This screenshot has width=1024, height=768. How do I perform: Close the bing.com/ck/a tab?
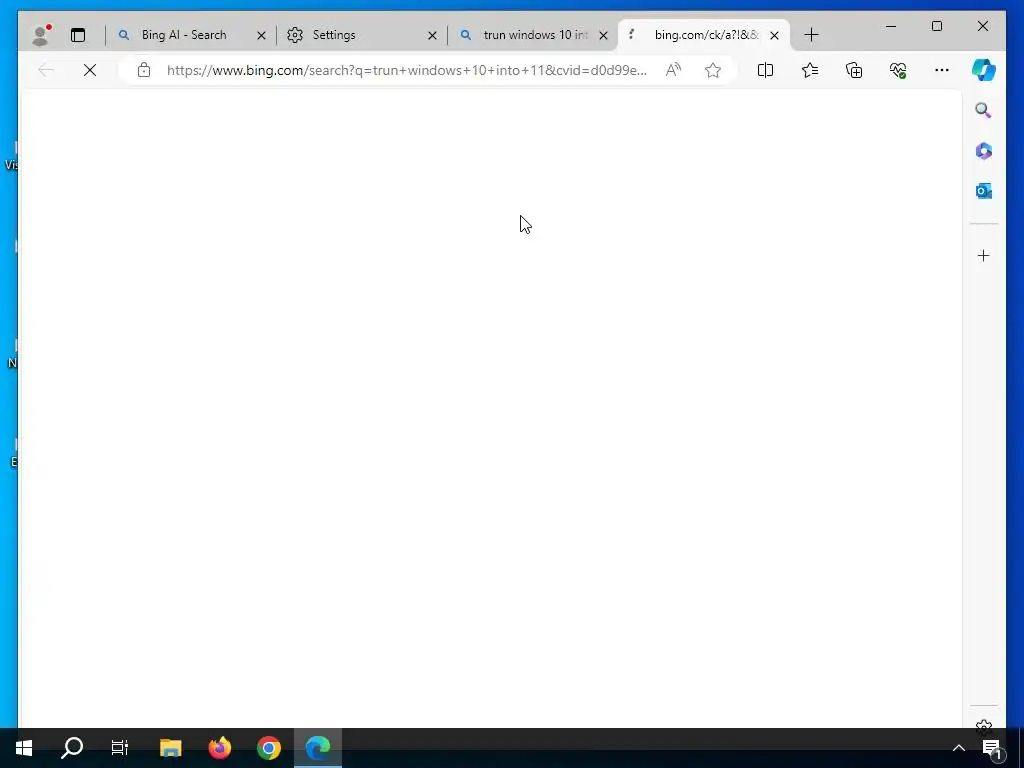pyautogui.click(x=775, y=35)
